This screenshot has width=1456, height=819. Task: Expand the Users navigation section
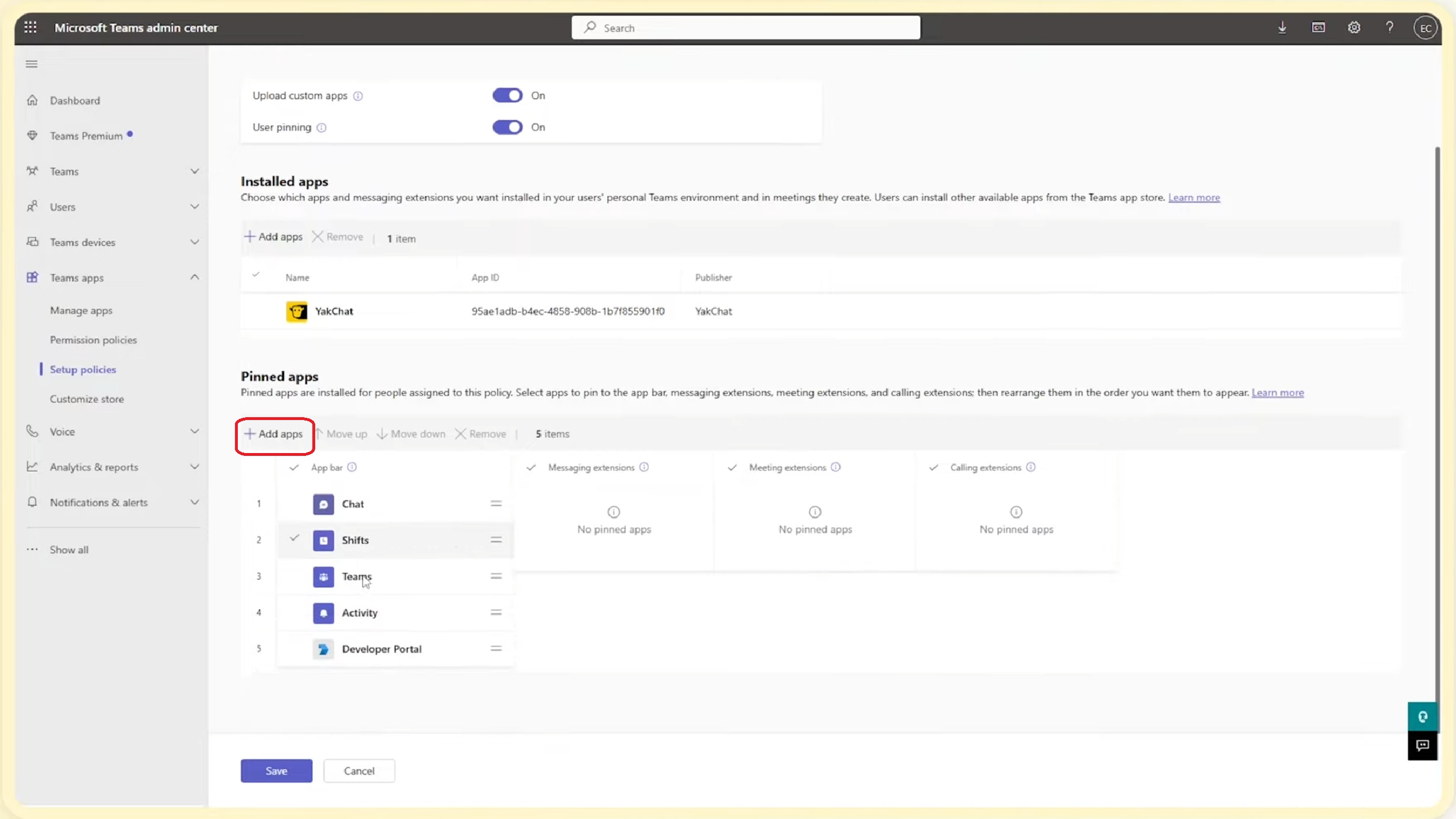194,207
